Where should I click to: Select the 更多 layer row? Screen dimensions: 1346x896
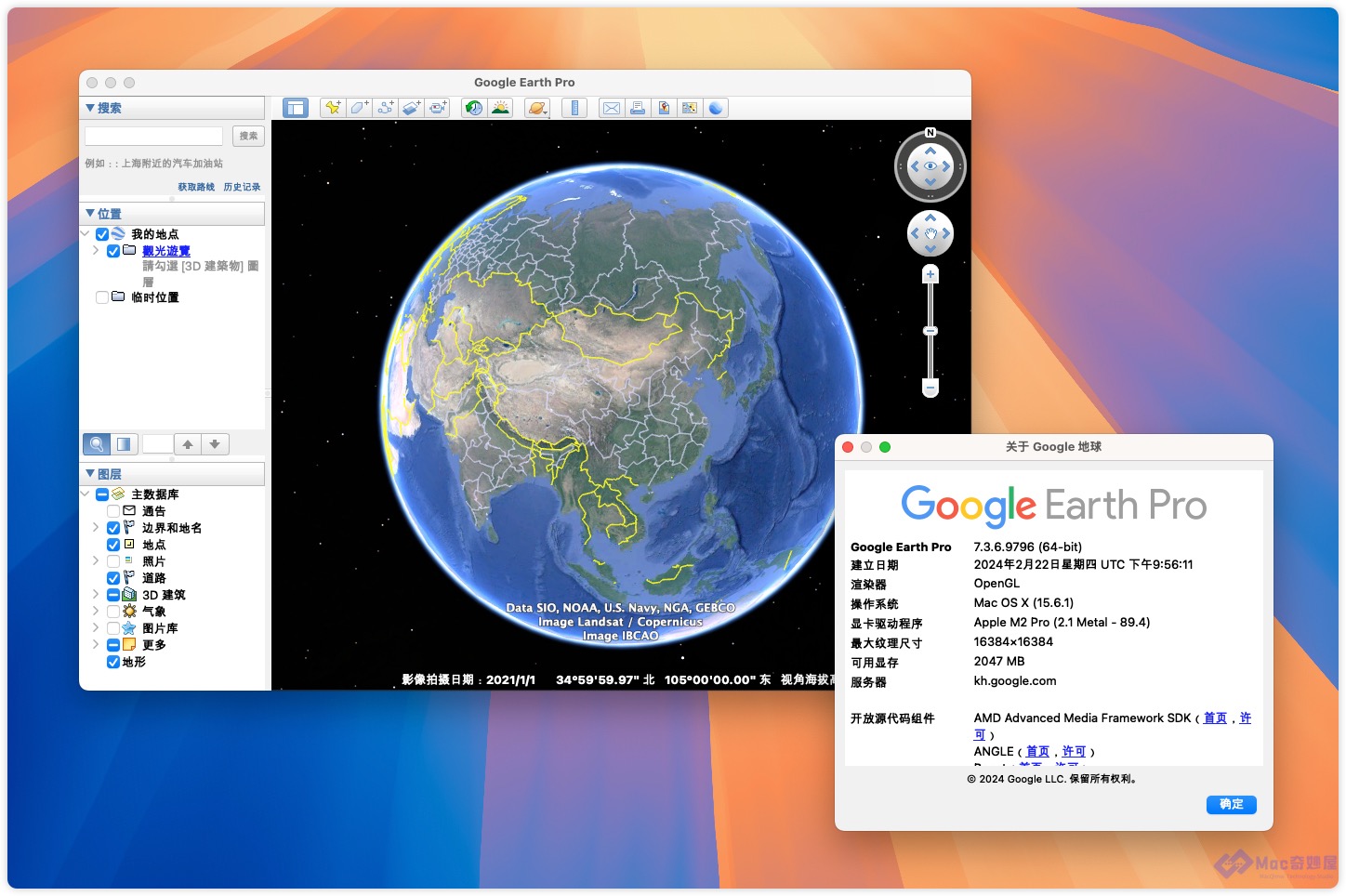click(154, 645)
